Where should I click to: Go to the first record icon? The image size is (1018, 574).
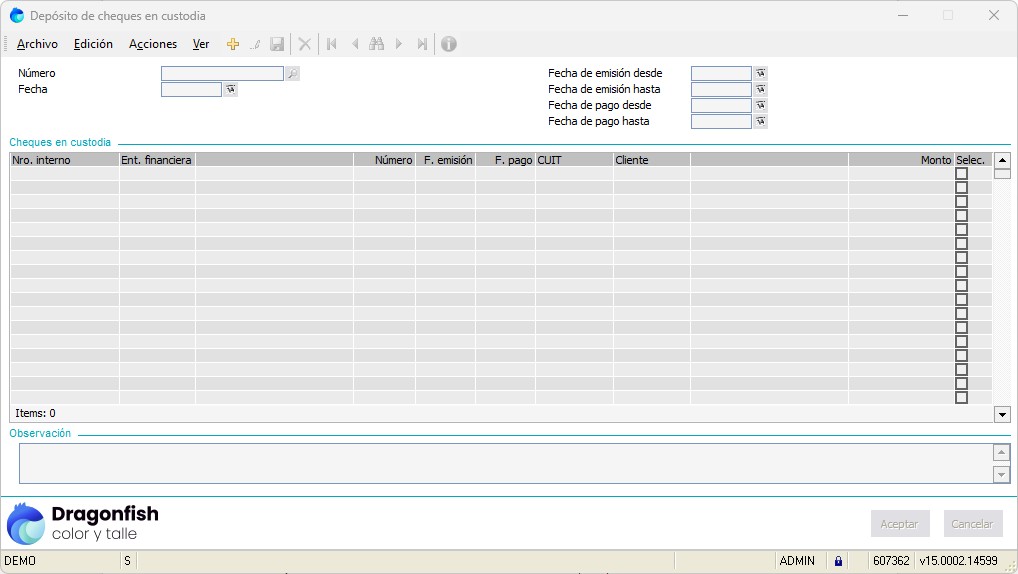coord(331,44)
